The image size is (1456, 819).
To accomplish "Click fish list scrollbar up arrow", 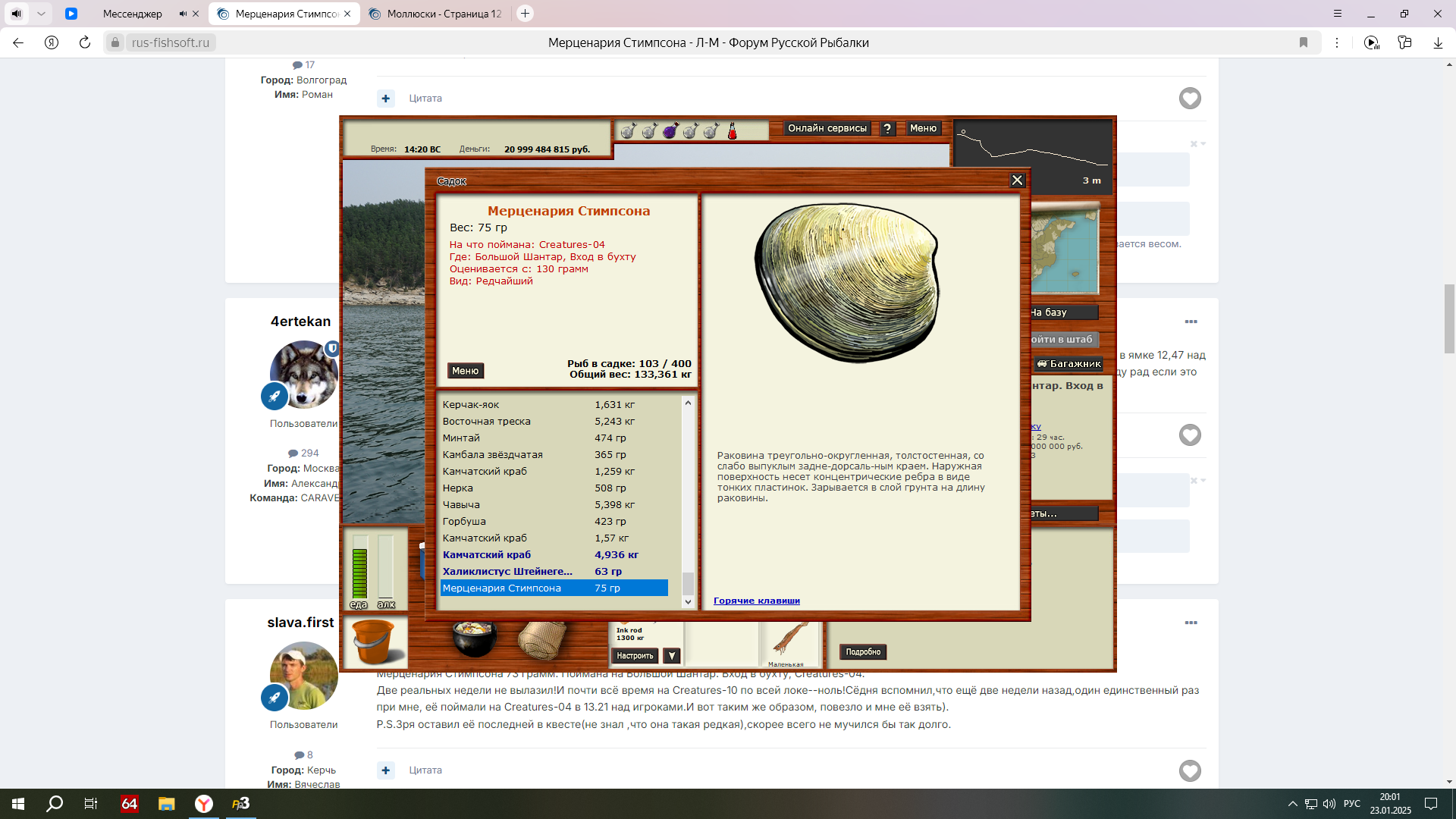I will pyautogui.click(x=688, y=403).
